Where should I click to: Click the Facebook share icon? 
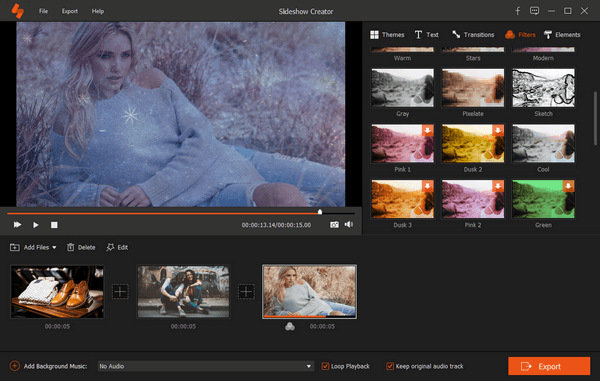[517, 11]
